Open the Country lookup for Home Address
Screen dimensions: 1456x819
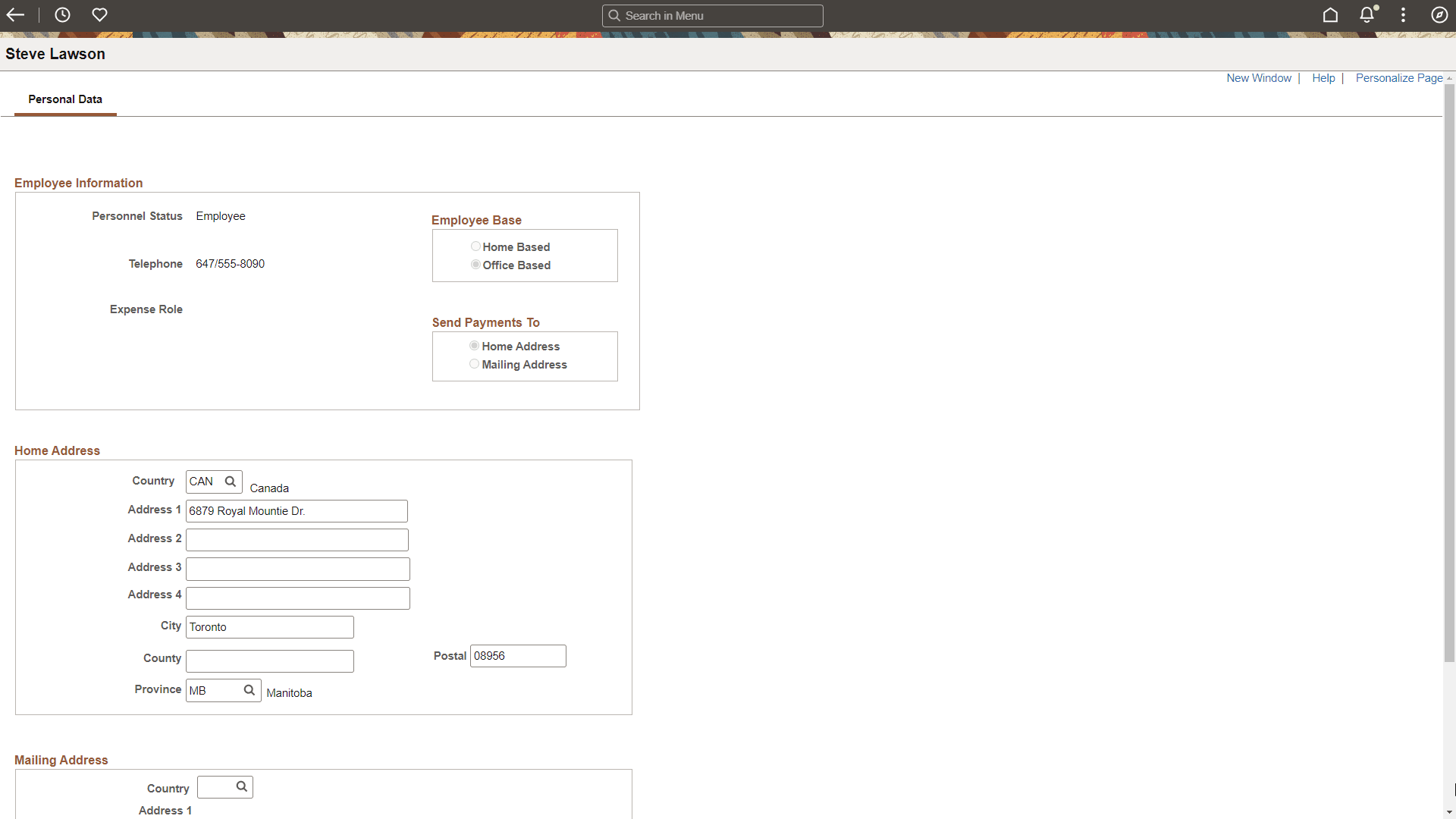point(230,481)
